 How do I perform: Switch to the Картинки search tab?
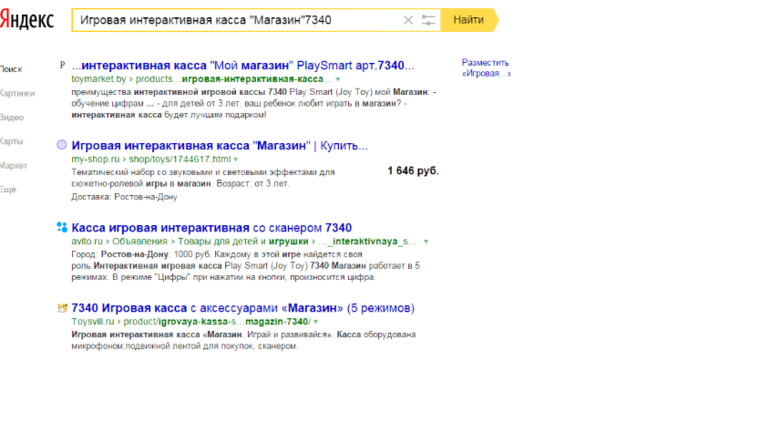tap(17, 93)
